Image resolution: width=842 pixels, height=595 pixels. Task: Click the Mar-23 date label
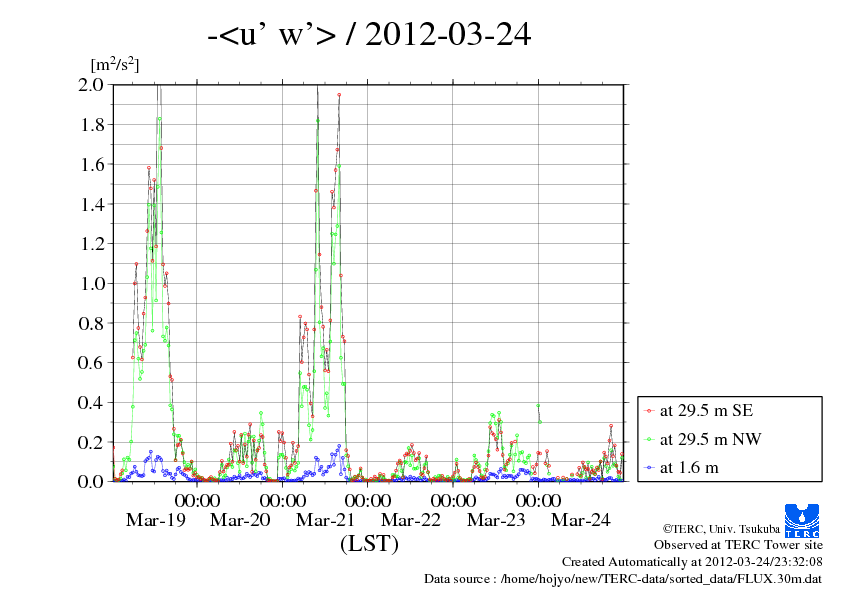496,520
